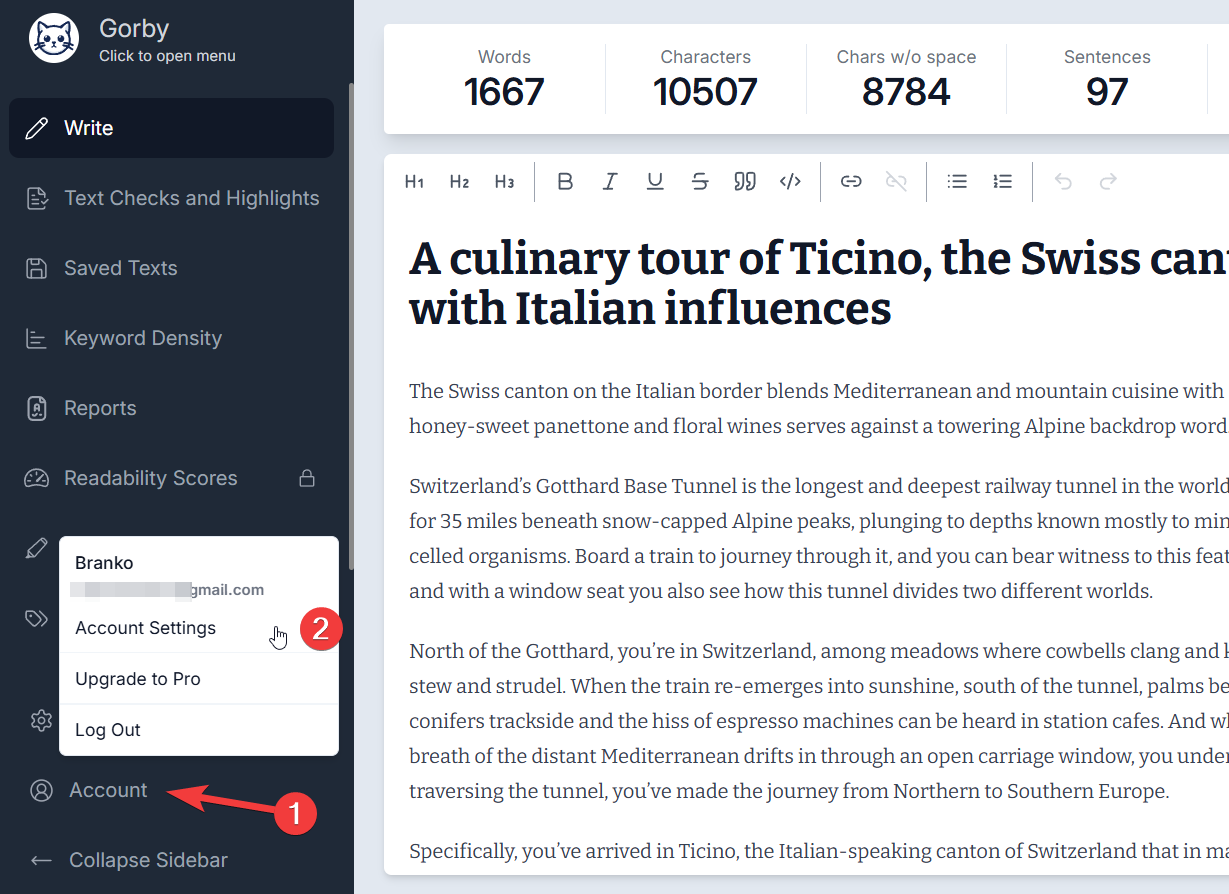Screen dimensions: 1229x894
Task: Insert a code block
Action: point(790,182)
